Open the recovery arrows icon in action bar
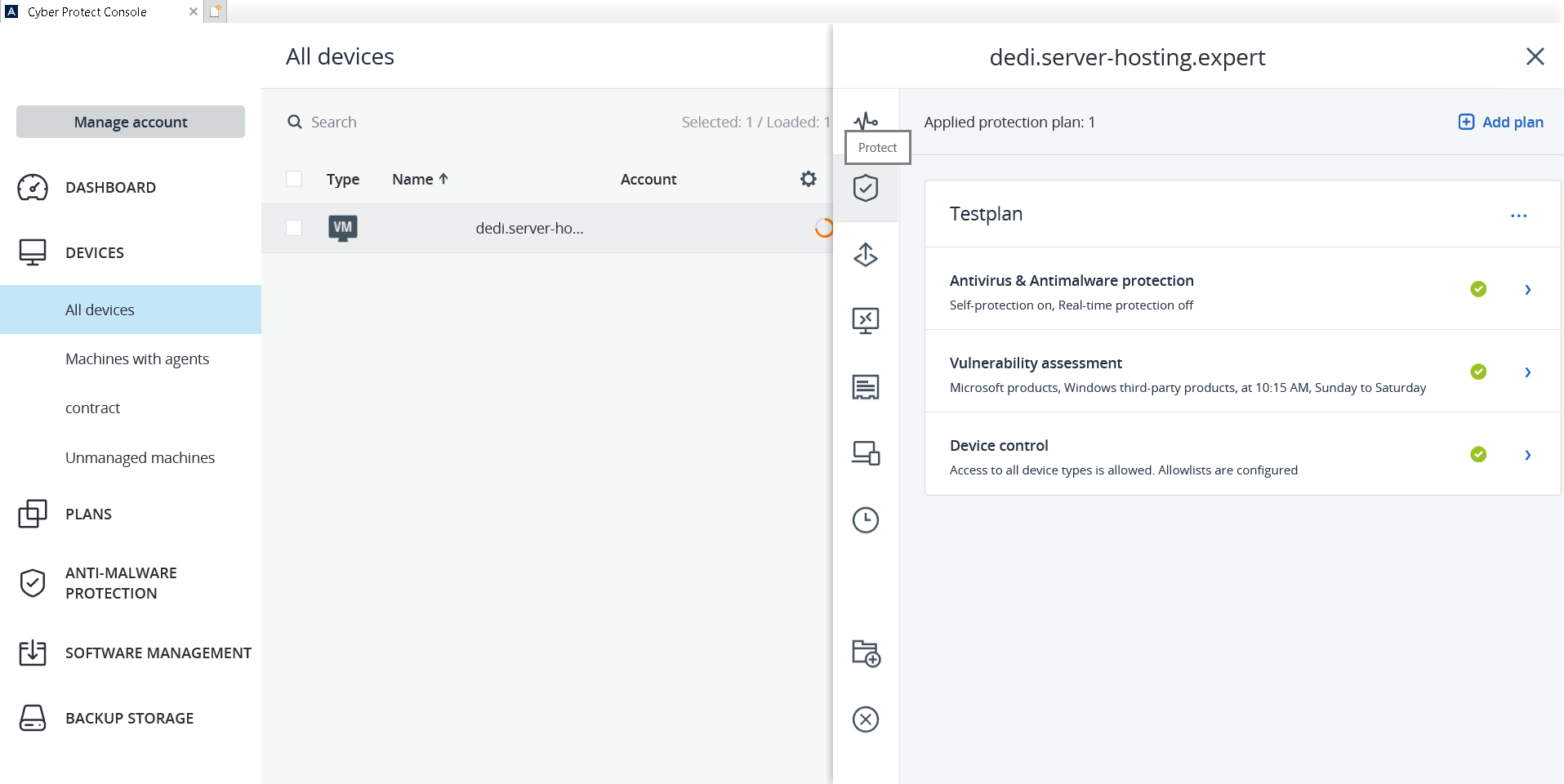 click(866, 255)
